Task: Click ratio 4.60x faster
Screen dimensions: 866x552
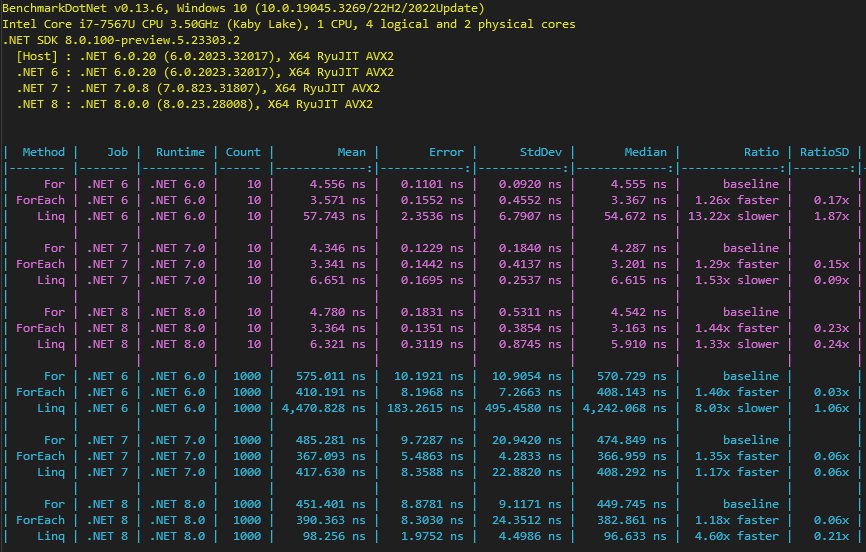Action: [x=737, y=537]
